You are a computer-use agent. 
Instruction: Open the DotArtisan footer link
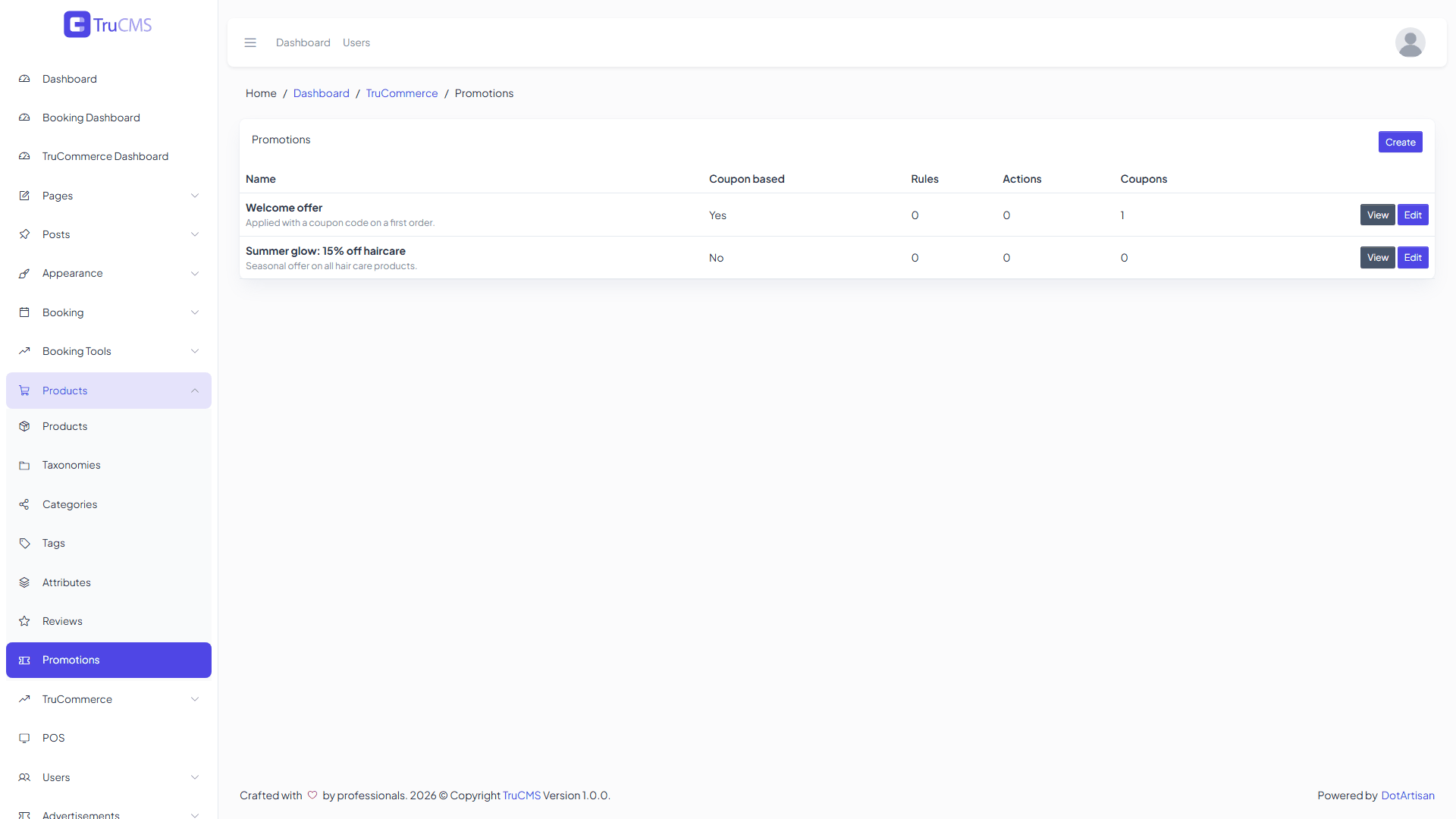[1407, 795]
